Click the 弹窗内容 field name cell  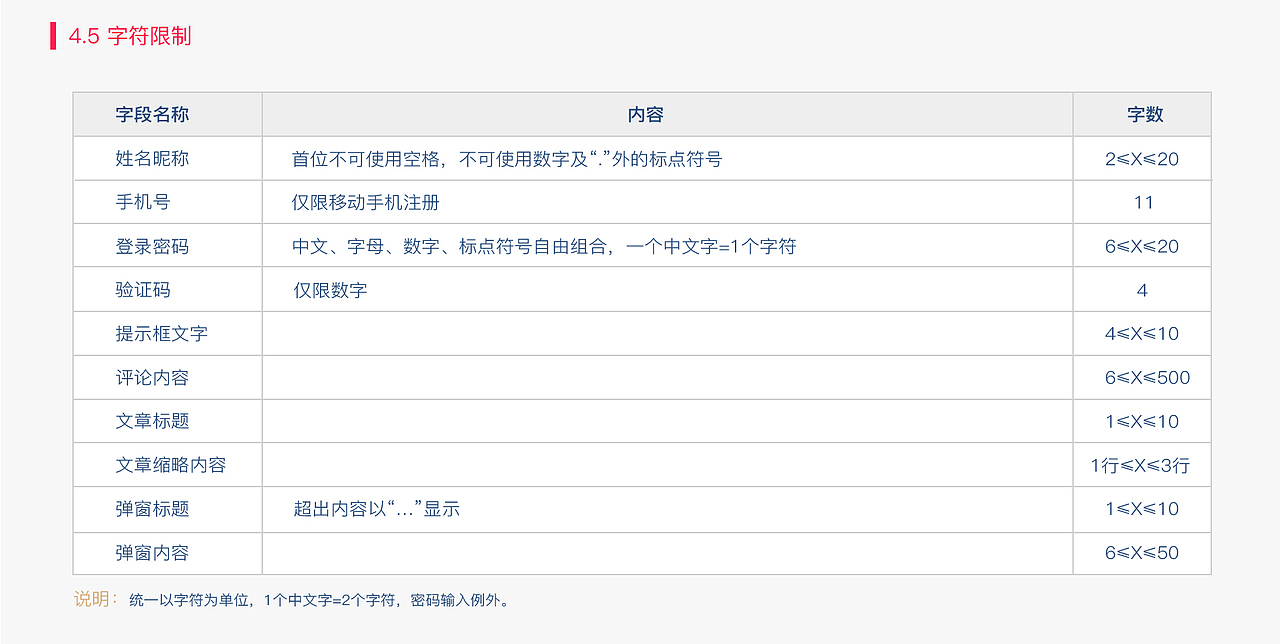pyautogui.click(x=152, y=553)
